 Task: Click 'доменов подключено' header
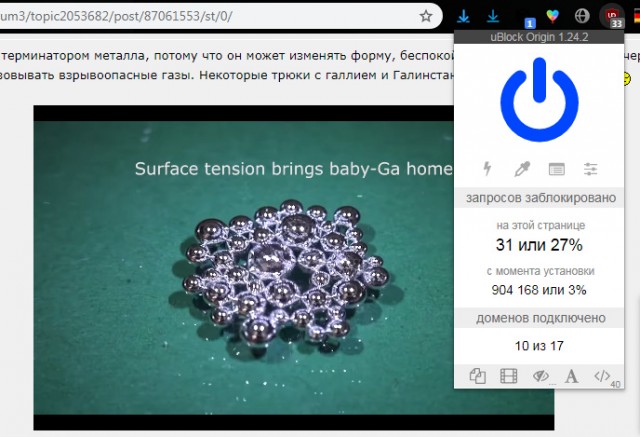[539, 318]
